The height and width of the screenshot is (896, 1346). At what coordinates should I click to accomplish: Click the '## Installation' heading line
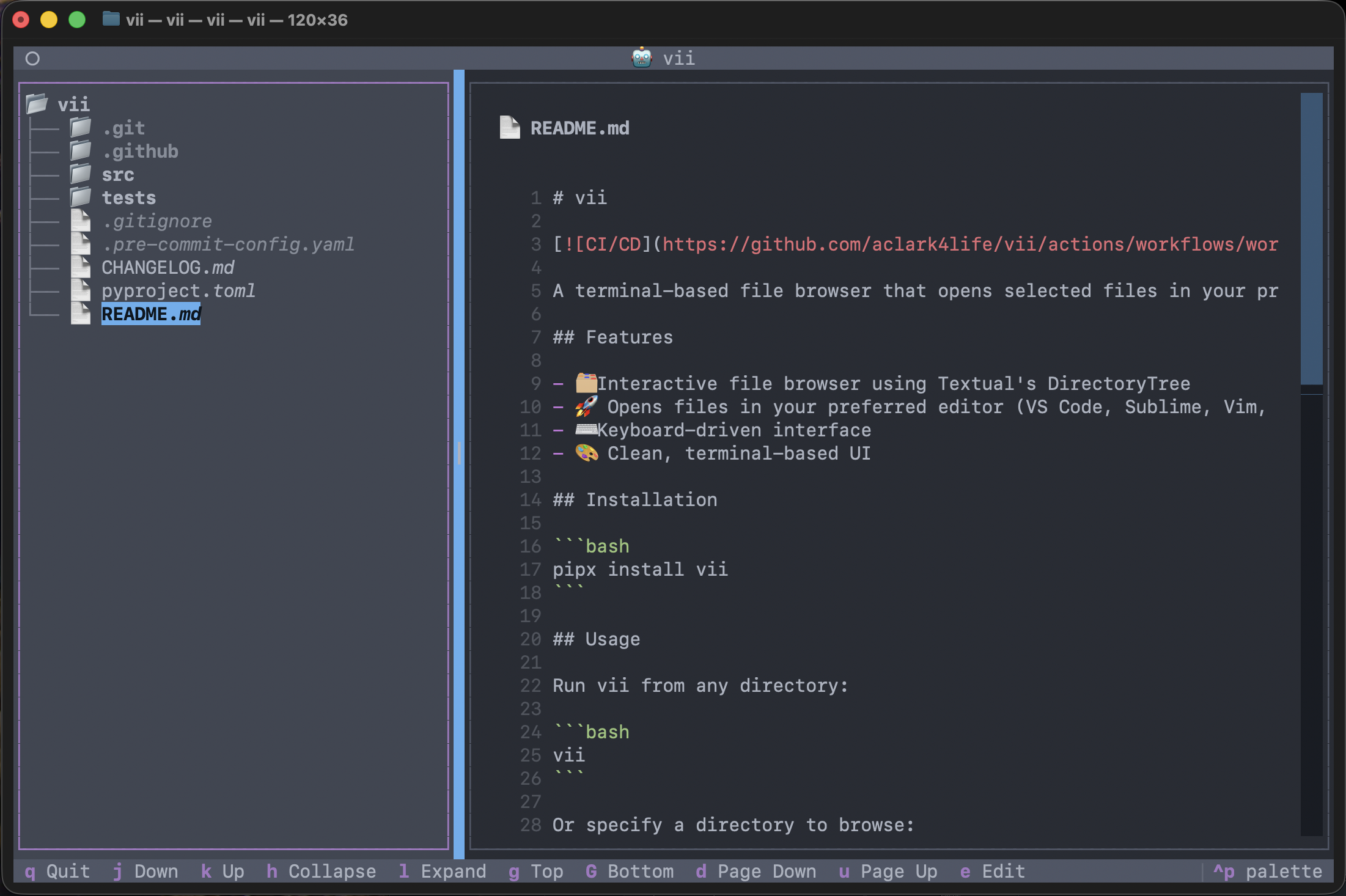[x=634, y=499]
